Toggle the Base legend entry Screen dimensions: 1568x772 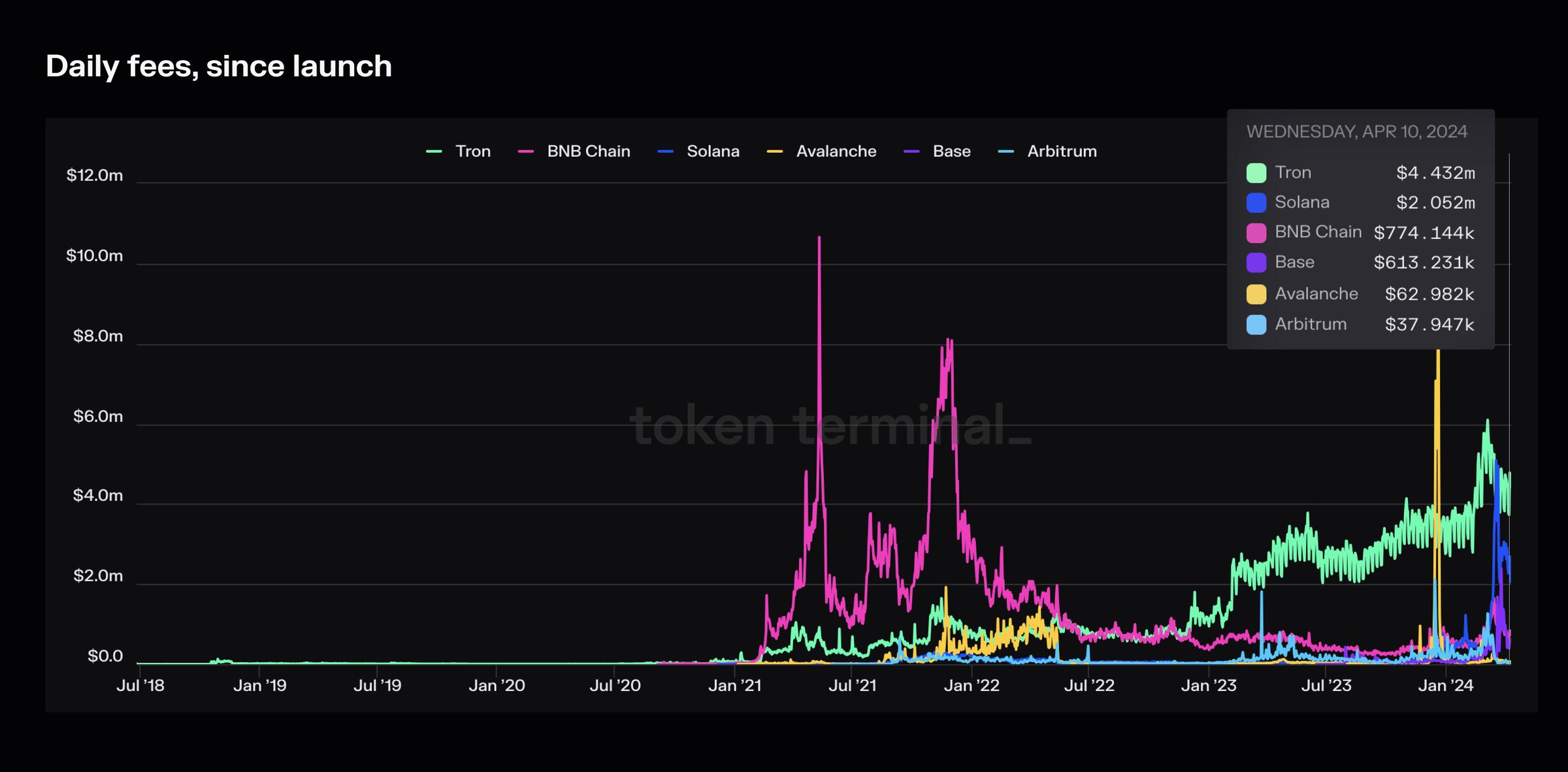tap(951, 152)
